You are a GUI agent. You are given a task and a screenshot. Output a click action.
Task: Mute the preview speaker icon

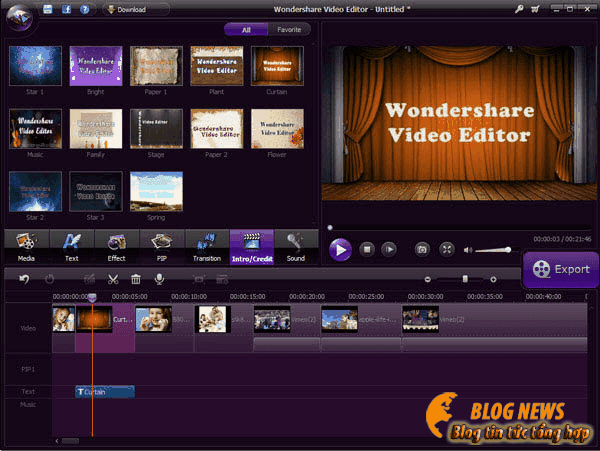pyautogui.click(x=468, y=250)
